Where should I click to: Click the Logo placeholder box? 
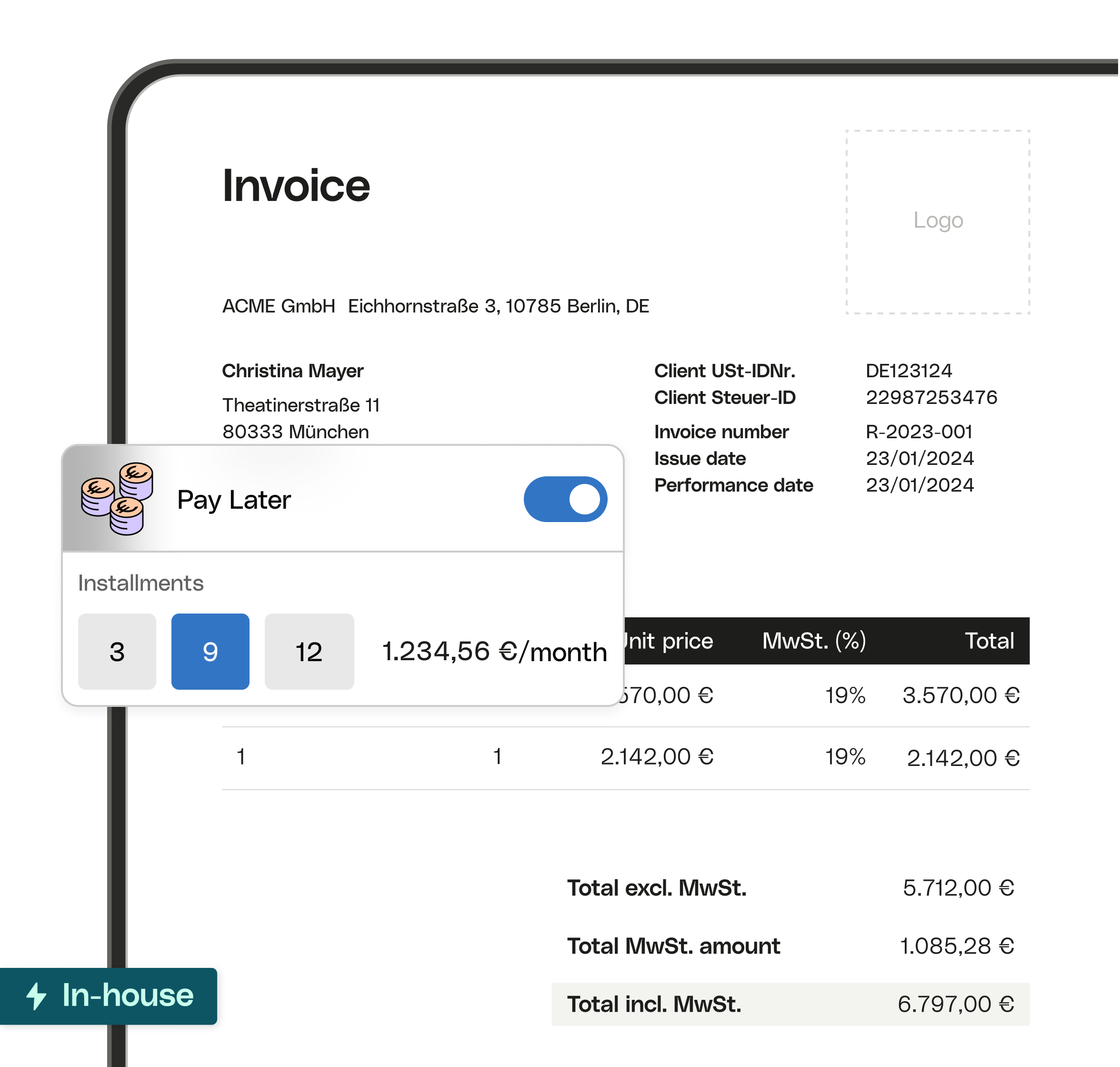938,222
